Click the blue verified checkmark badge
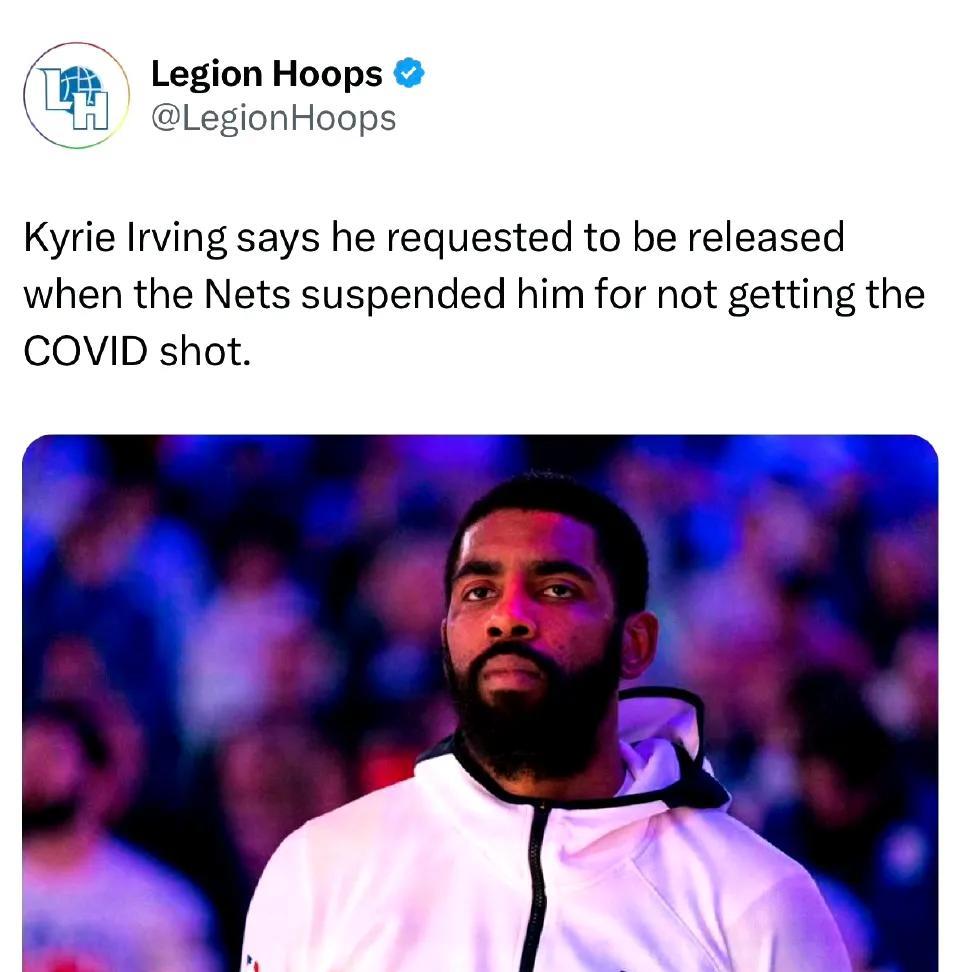This screenshot has height=972, width=960. (x=409, y=73)
